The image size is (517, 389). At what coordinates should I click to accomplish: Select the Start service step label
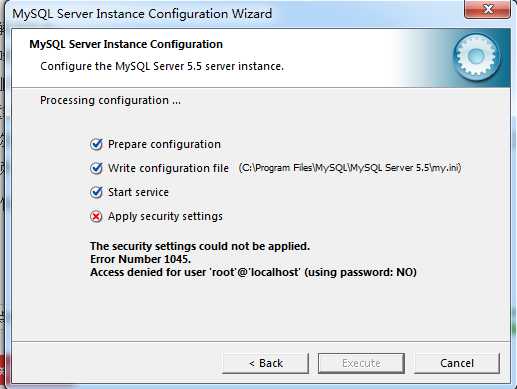click(138, 192)
